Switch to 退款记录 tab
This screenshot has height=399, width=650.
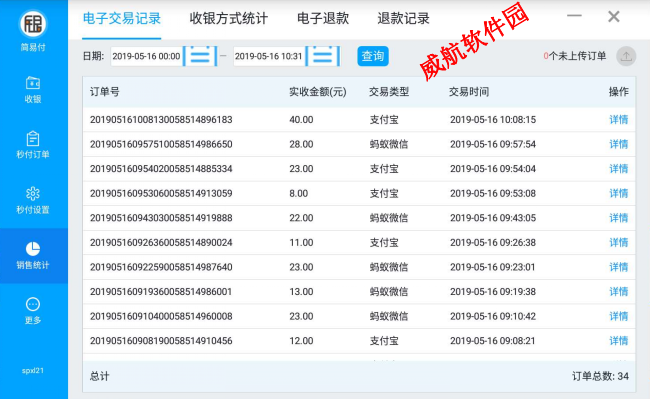pos(403,19)
